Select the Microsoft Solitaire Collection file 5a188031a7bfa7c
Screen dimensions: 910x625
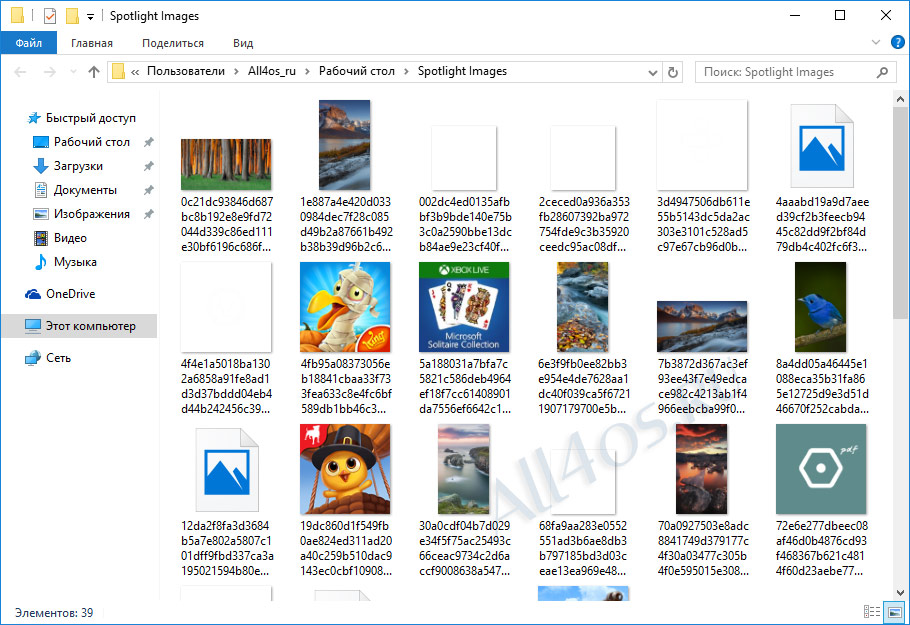coord(464,338)
